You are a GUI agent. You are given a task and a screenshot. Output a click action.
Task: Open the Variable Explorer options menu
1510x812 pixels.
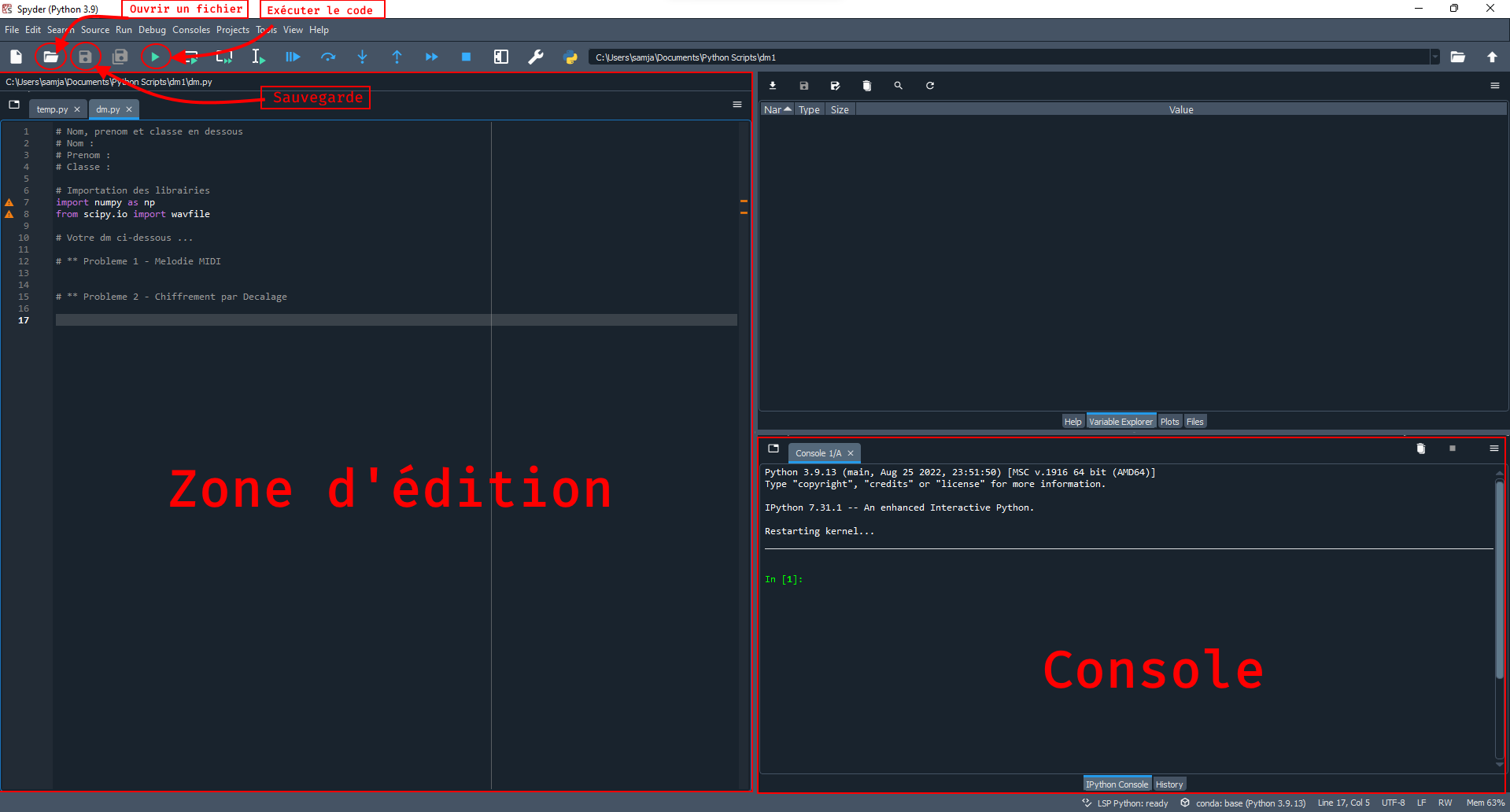pyautogui.click(x=1495, y=85)
